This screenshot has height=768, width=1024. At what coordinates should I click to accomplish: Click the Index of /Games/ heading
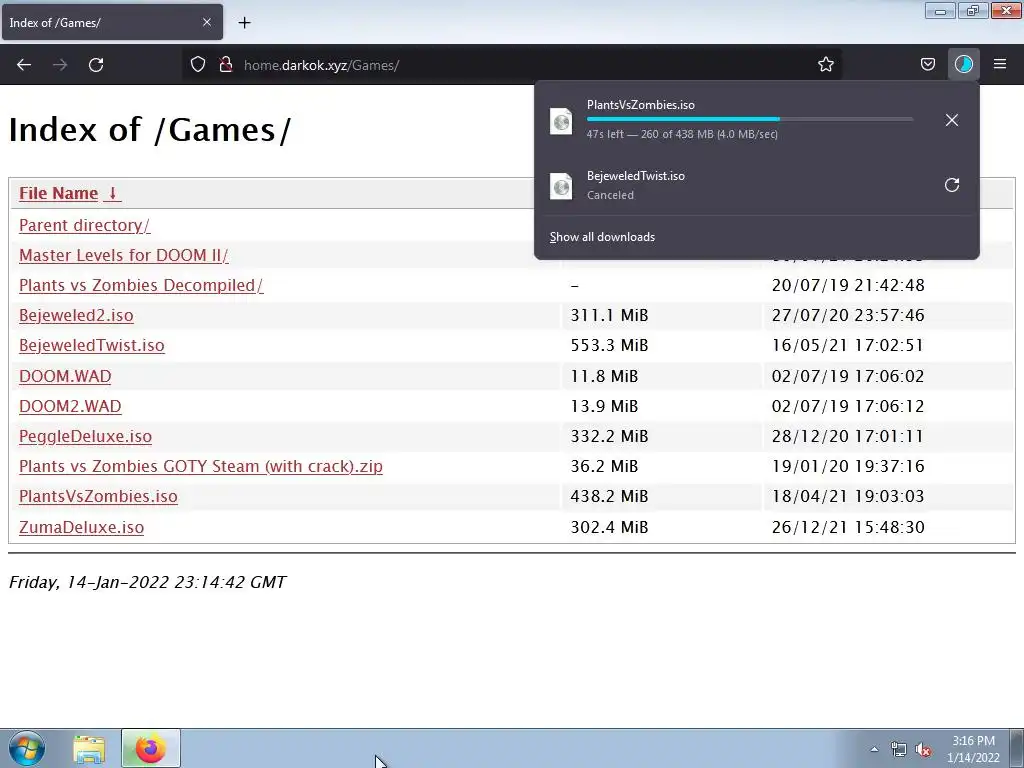[x=150, y=129]
